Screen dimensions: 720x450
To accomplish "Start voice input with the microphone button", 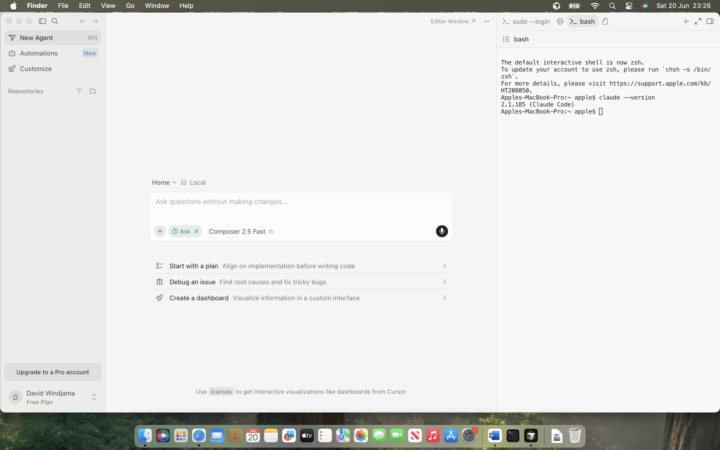I will coord(442,231).
